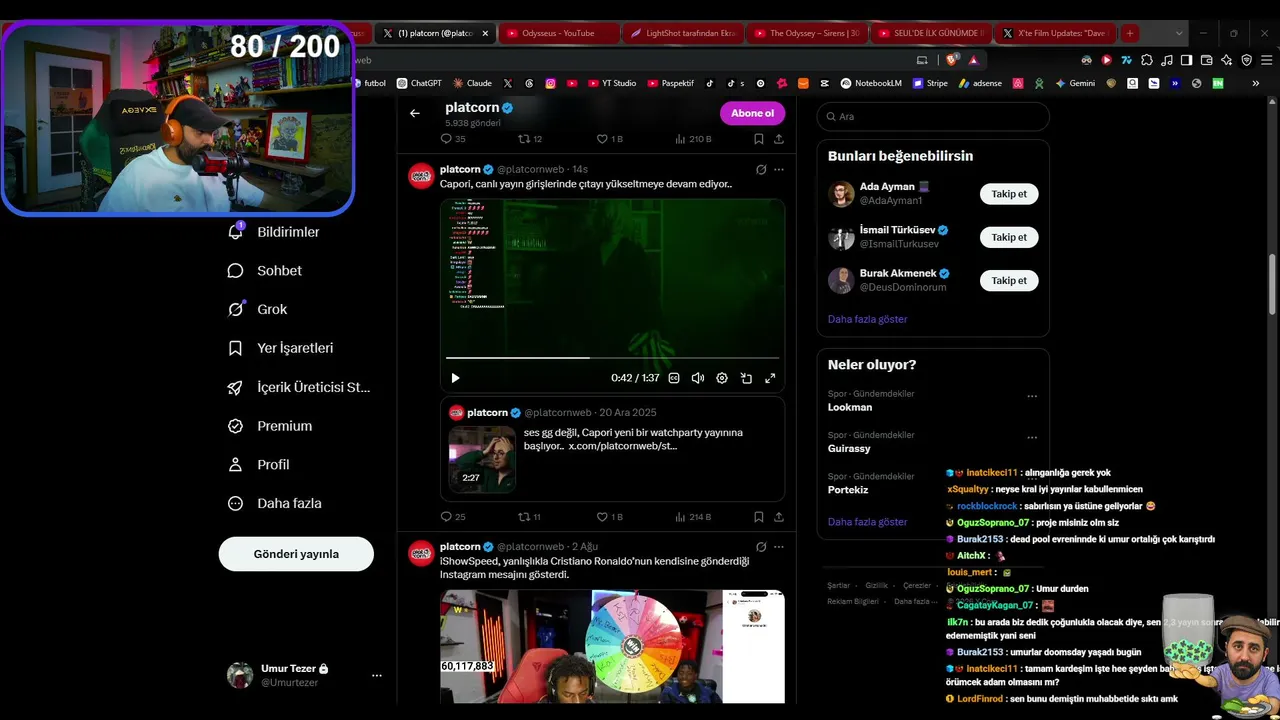
Task: Open the Portekiz trending topic
Action: coord(848,490)
